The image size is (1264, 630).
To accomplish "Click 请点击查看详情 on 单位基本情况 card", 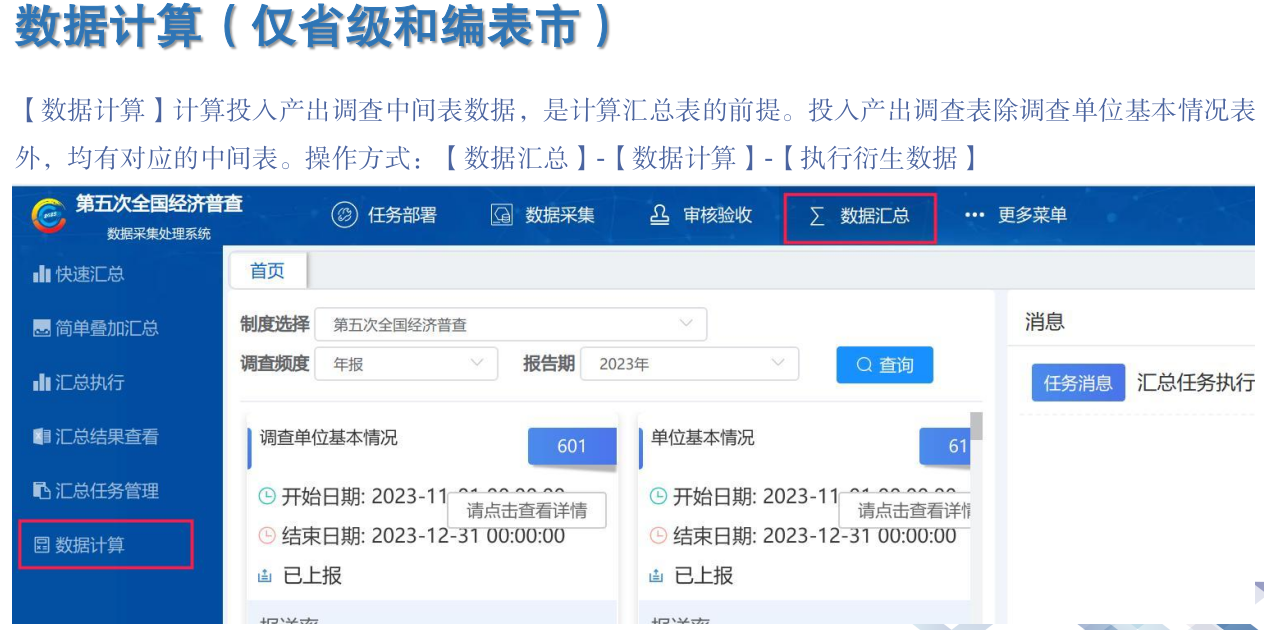I will pyautogui.click(x=907, y=510).
